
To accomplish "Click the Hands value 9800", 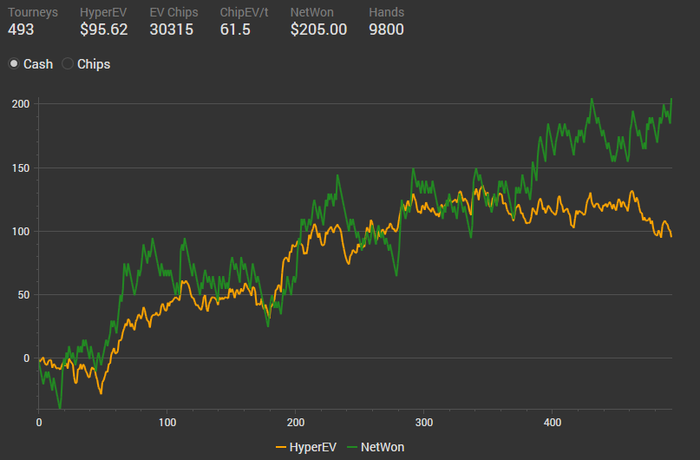I will coord(386,29).
